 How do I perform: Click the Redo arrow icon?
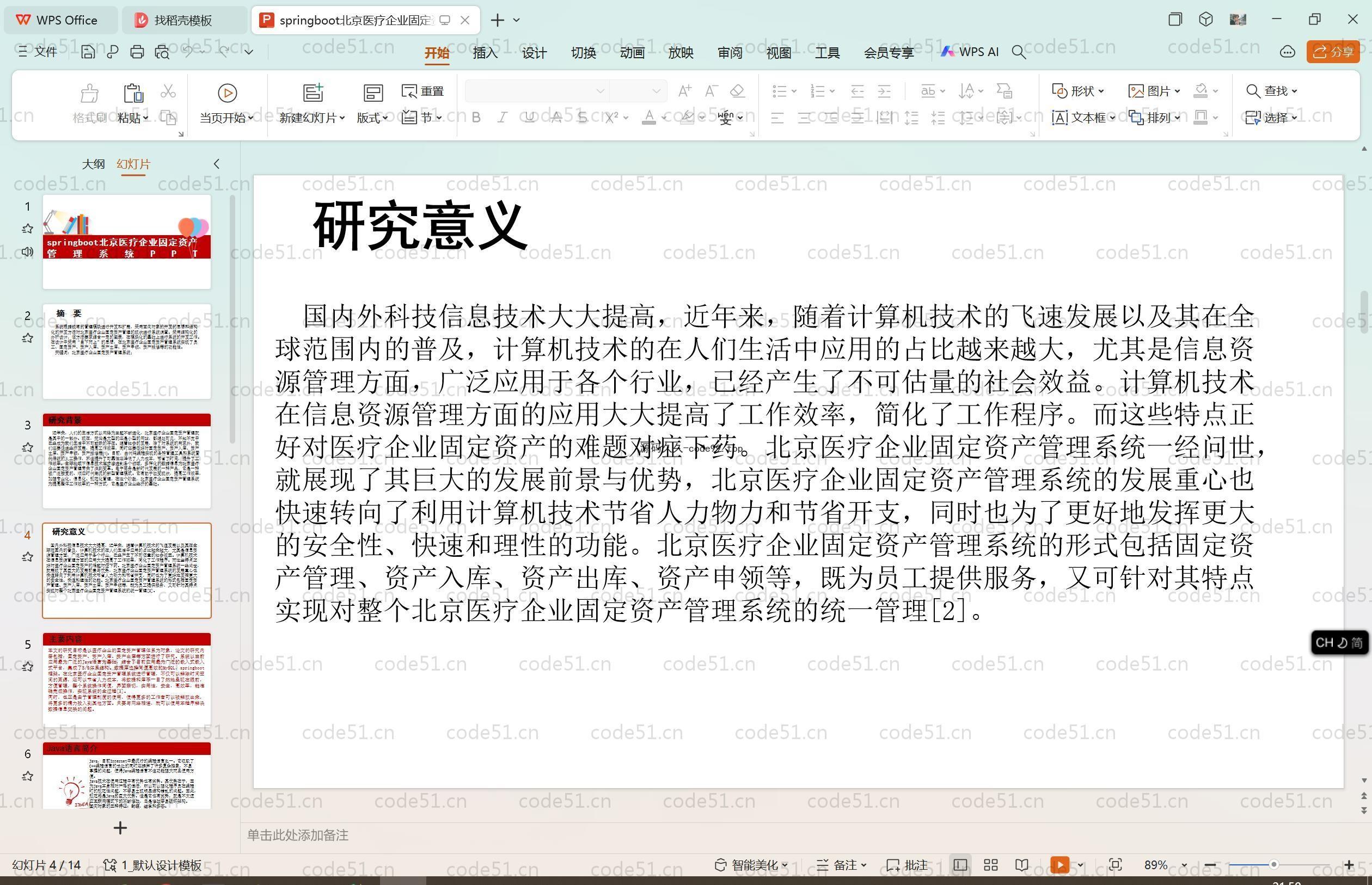[x=224, y=51]
